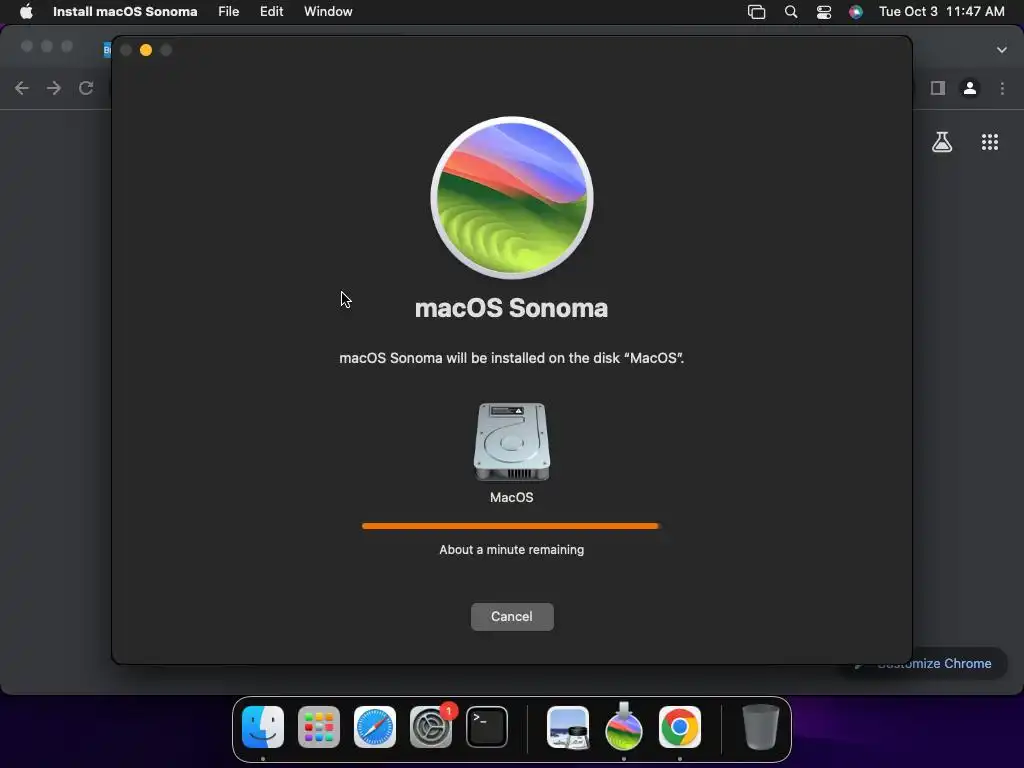
Task: Minimize the installer window with yellow button
Action: tap(146, 50)
